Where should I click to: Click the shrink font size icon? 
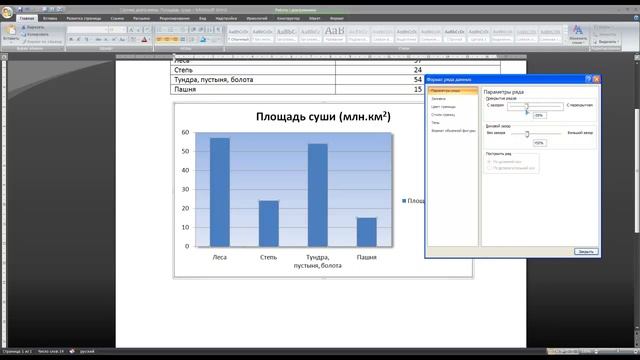coord(138,30)
